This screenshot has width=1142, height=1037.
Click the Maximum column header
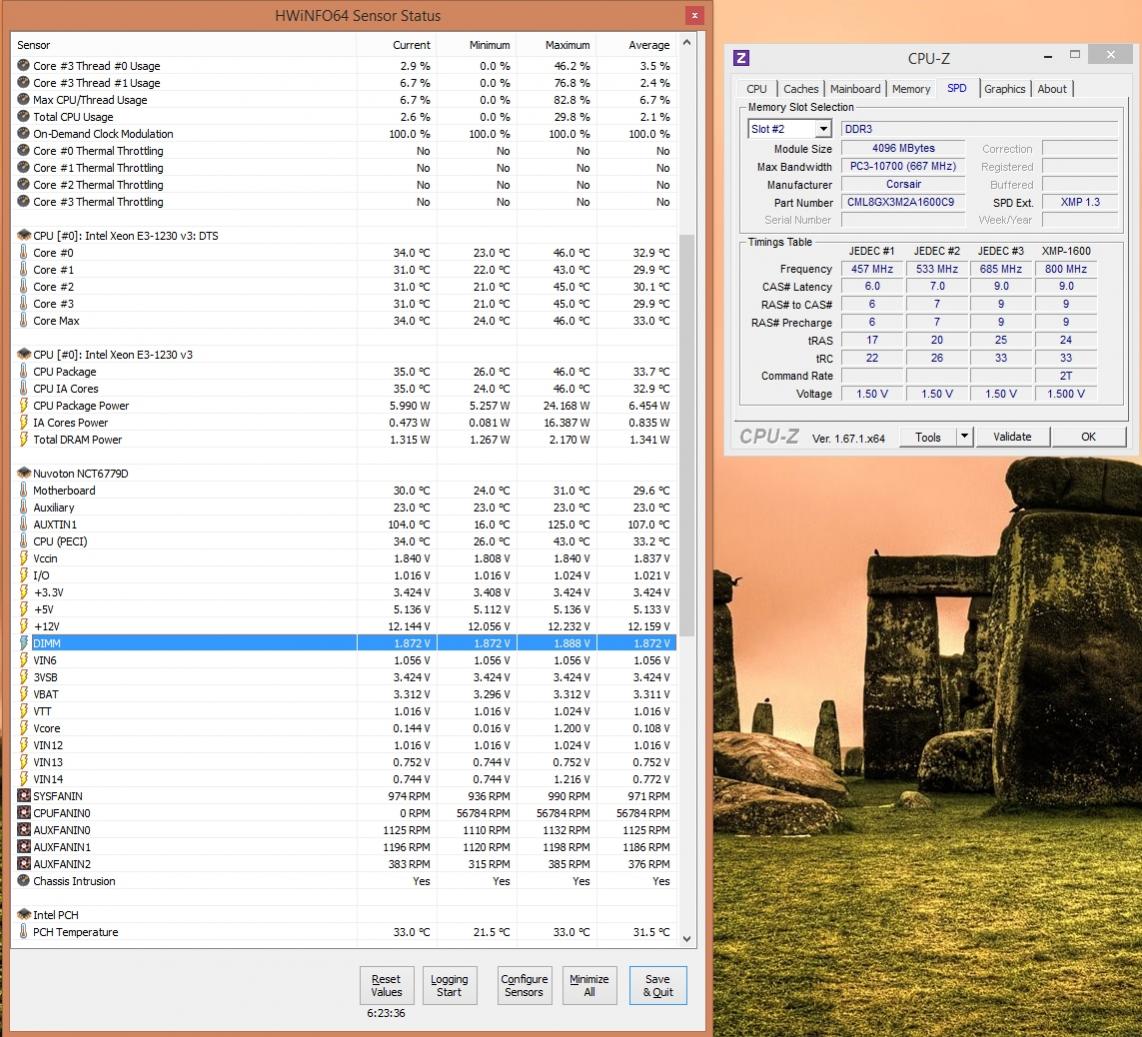556,45
